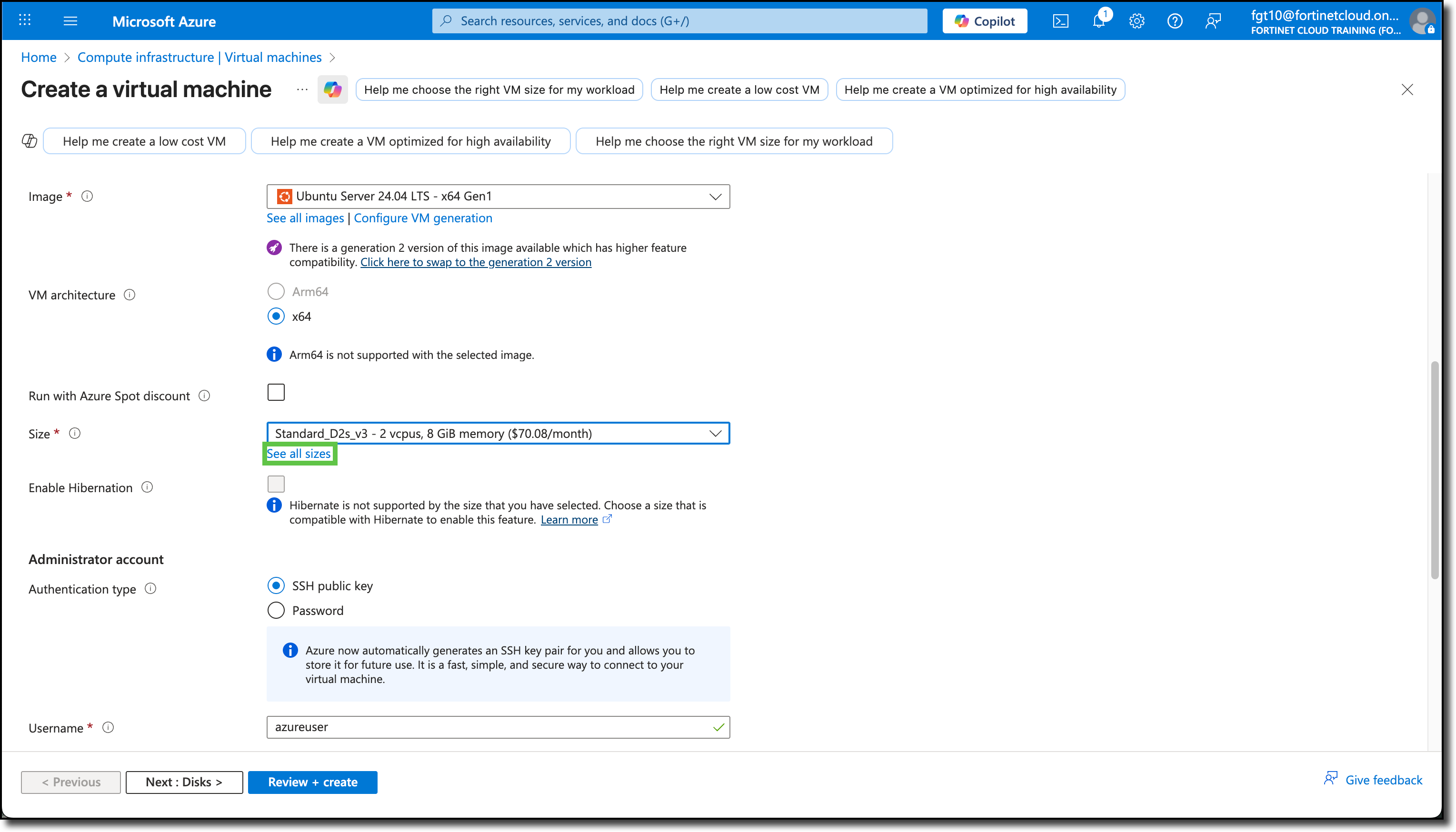Open the app launcher grid icon
The width and height of the screenshot is (1456, 832).
click(25, 20)
